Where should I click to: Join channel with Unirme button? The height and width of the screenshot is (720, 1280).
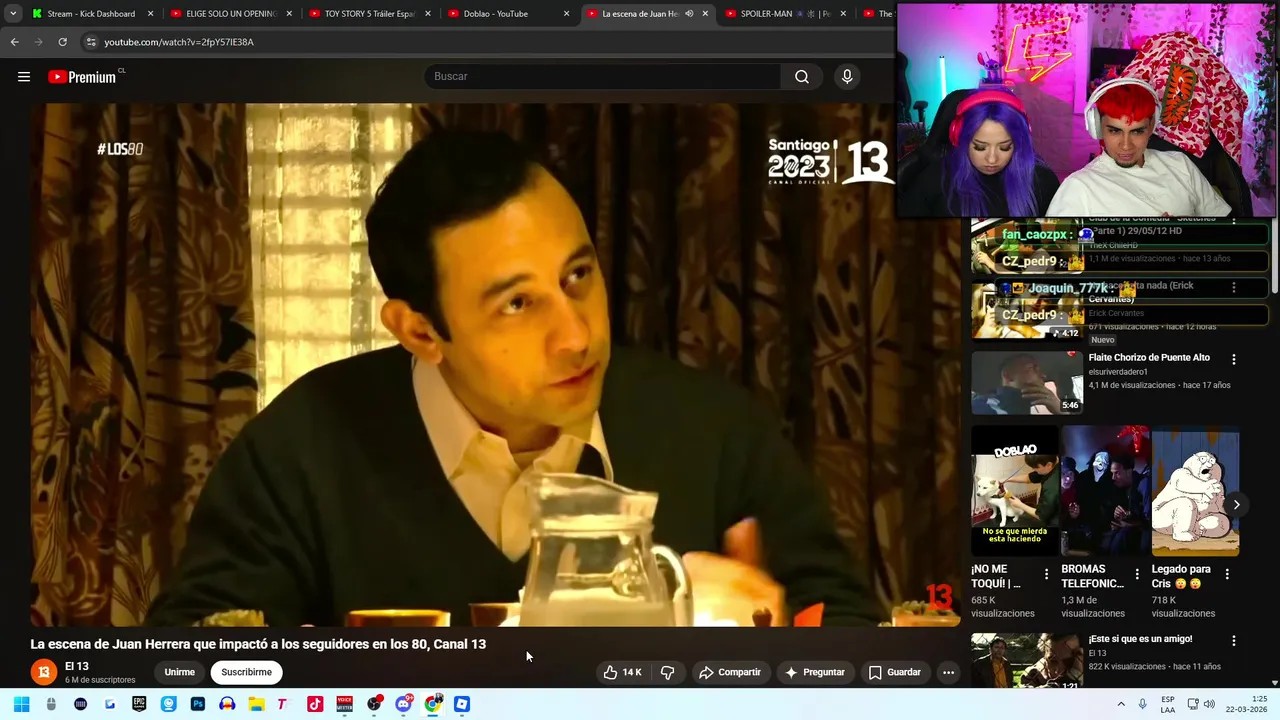(x=180, y=672)
